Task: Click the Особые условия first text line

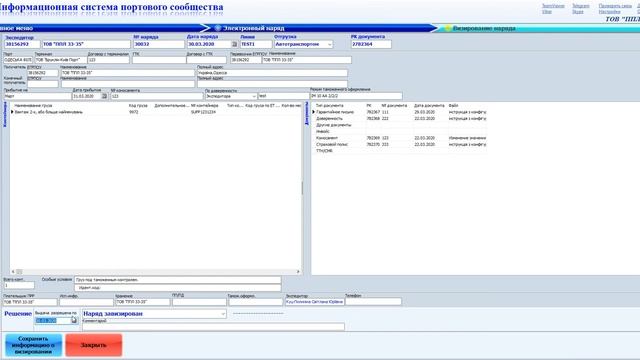Action: tap(178, 280)
